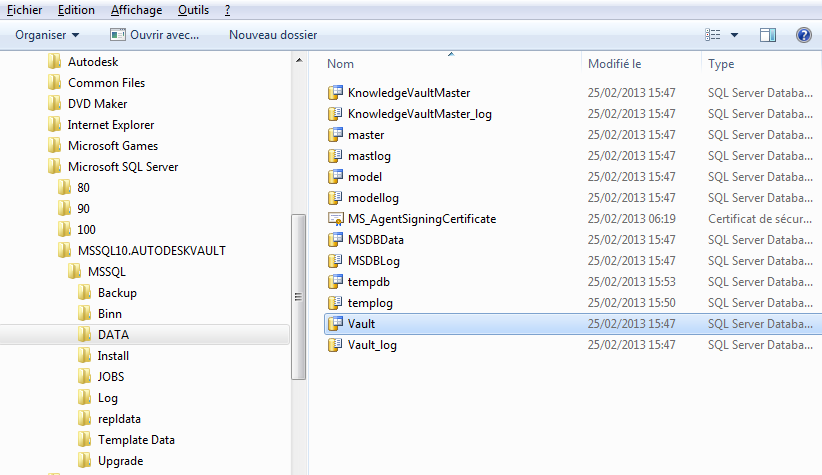Select the MSDBLog file icon
The height and width of the screenshot is (475, 822).
[x=336, y=261]
